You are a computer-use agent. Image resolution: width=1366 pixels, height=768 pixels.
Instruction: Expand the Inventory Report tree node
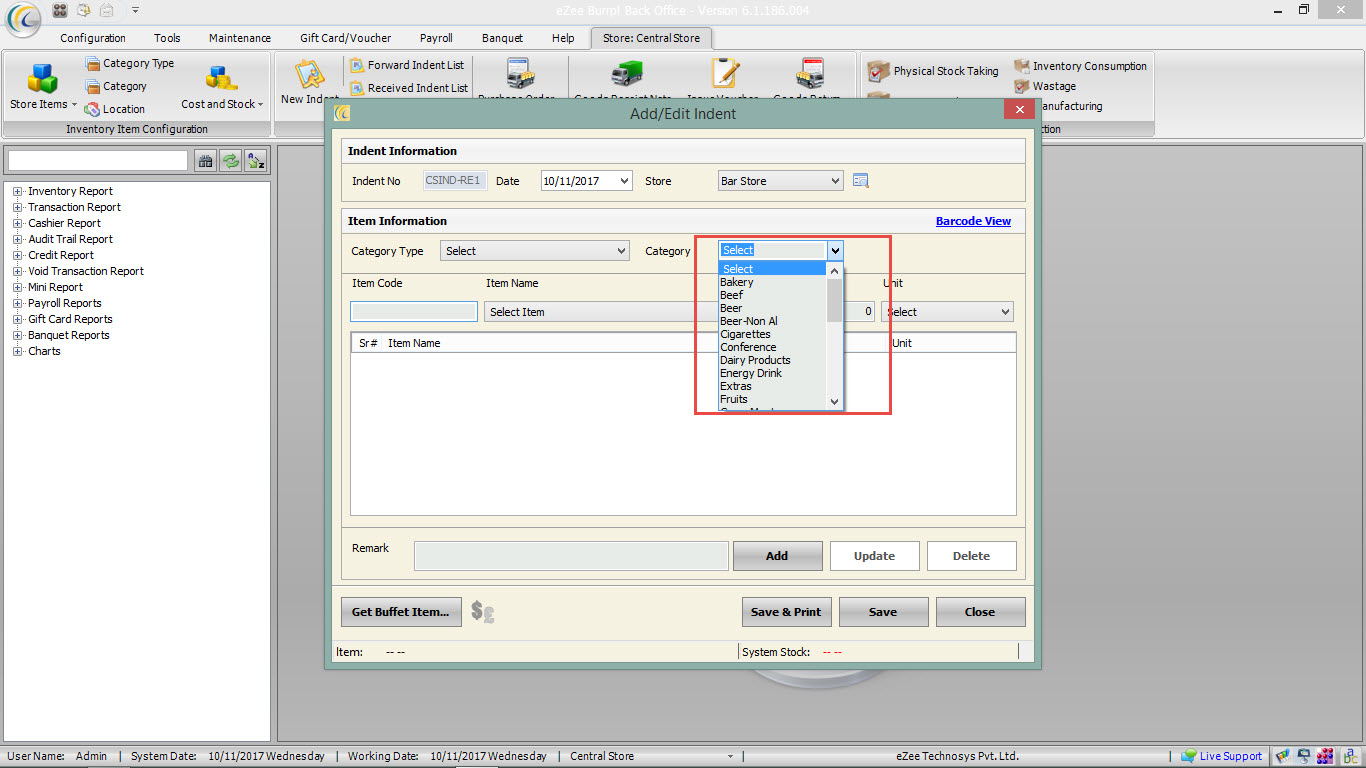click(x=17, y=191)
